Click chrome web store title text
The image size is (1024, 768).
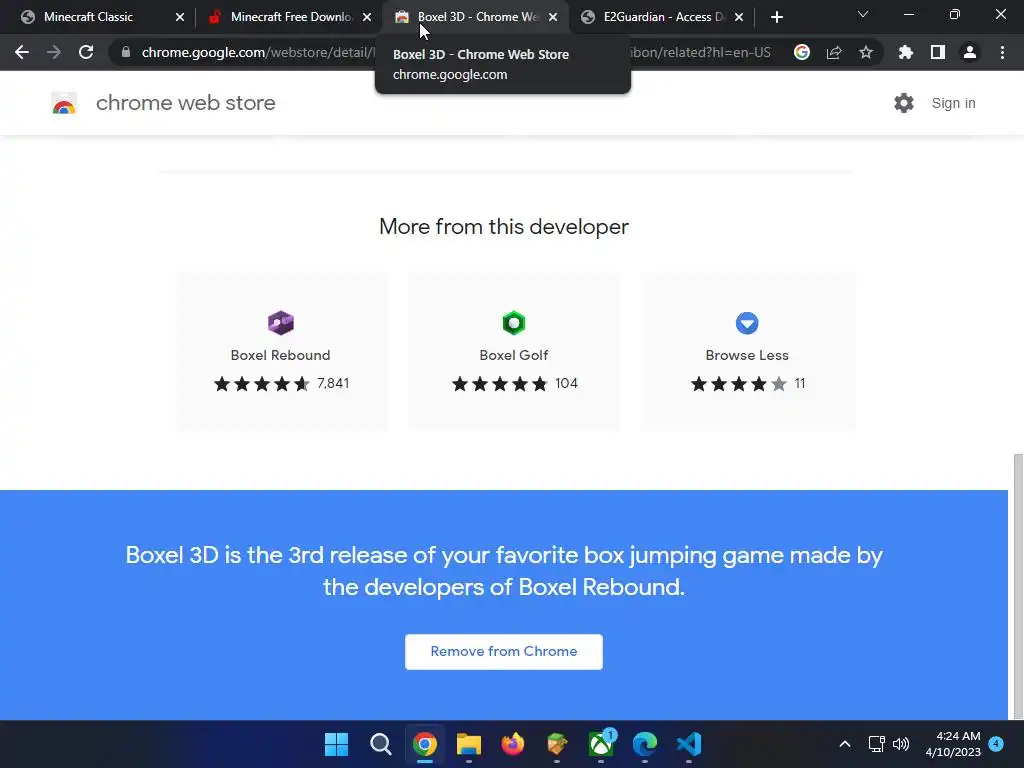coord(185,103)
